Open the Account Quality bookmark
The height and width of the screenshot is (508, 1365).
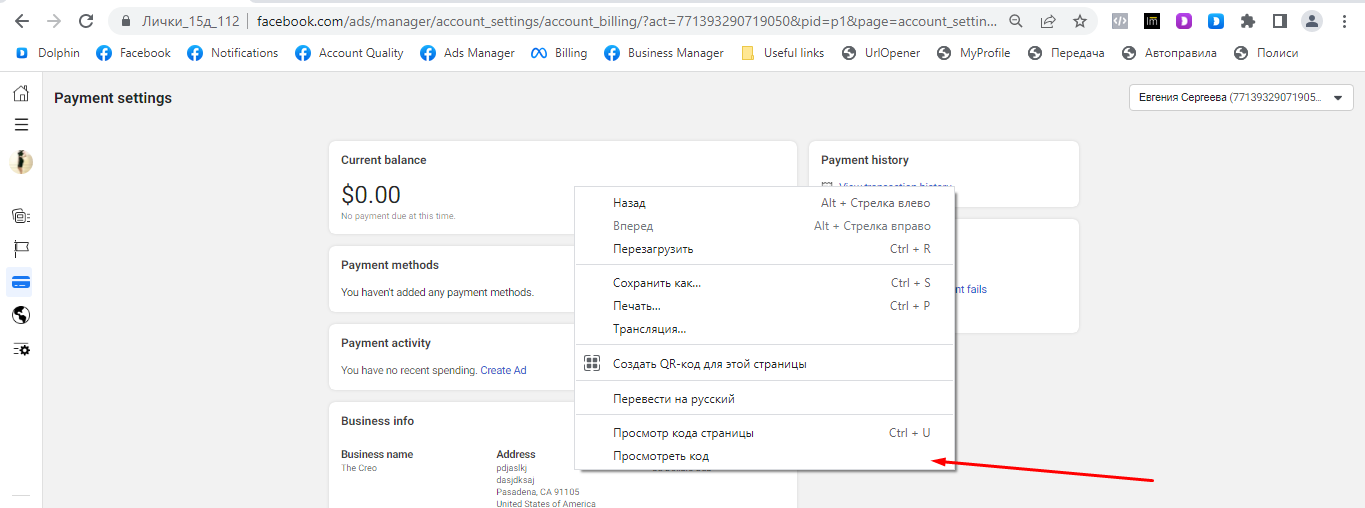[350, 53]
